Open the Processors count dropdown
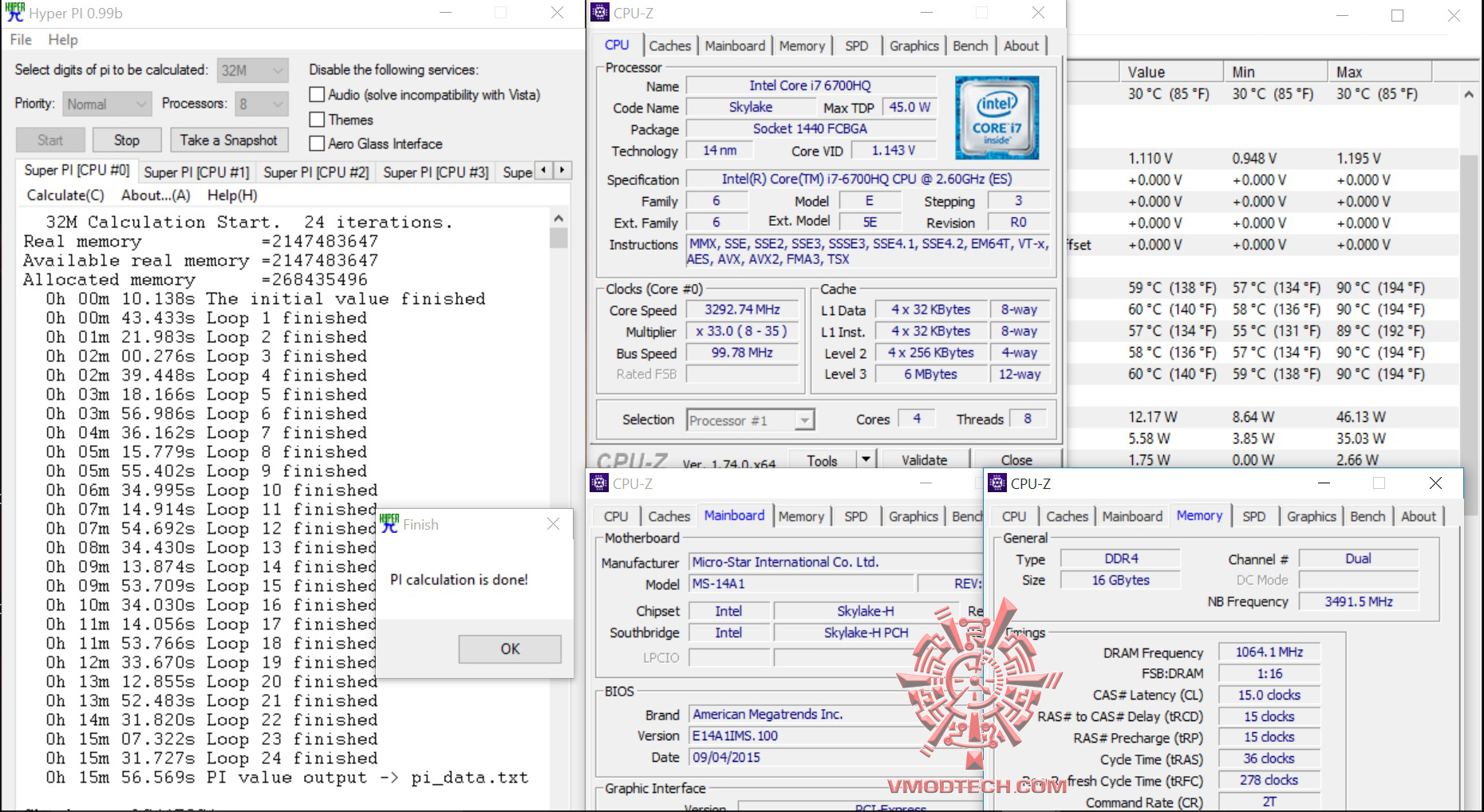This screenshot has height=812, width=1484. (261, 104)
